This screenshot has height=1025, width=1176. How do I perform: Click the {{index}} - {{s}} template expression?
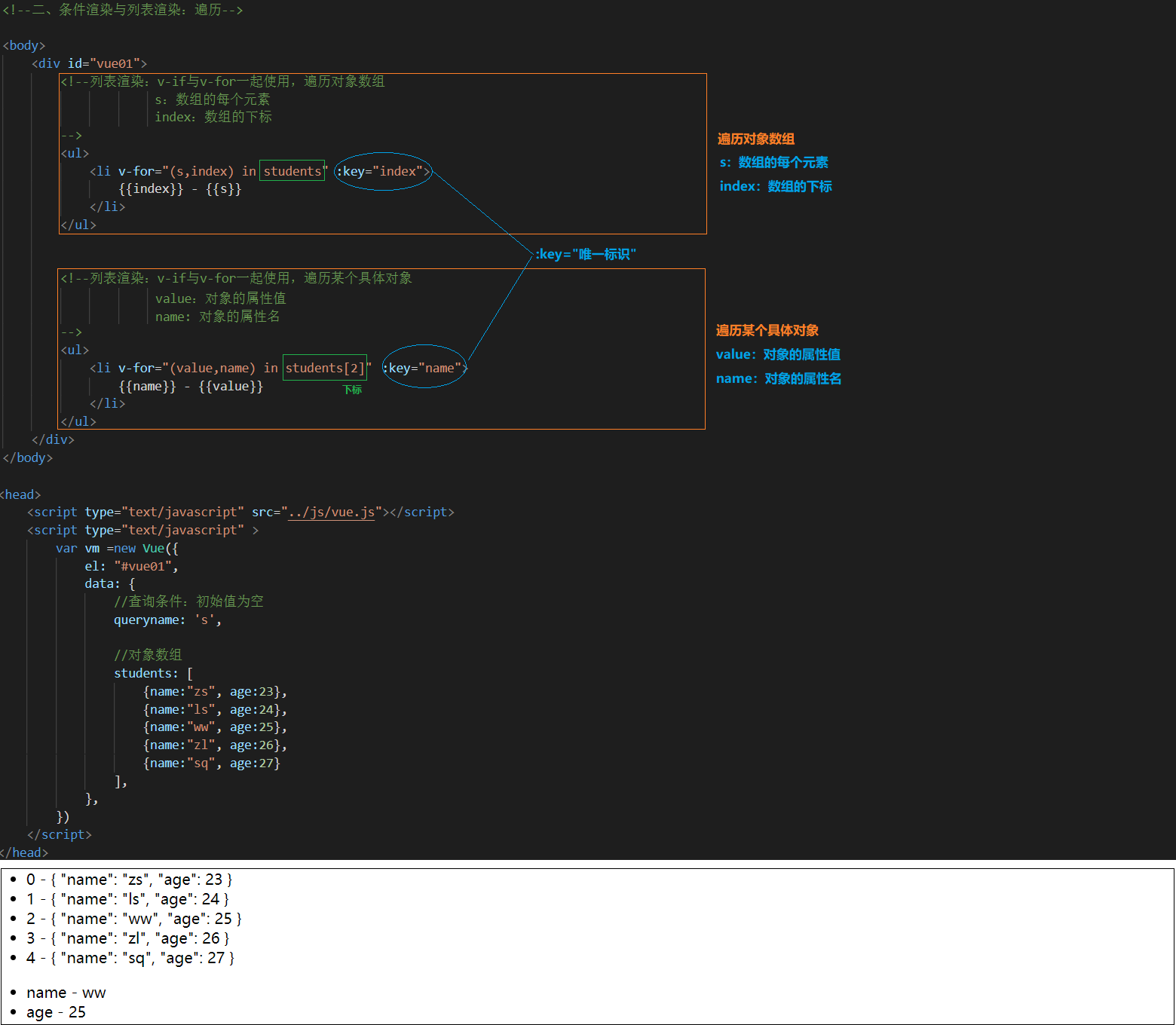180,189
